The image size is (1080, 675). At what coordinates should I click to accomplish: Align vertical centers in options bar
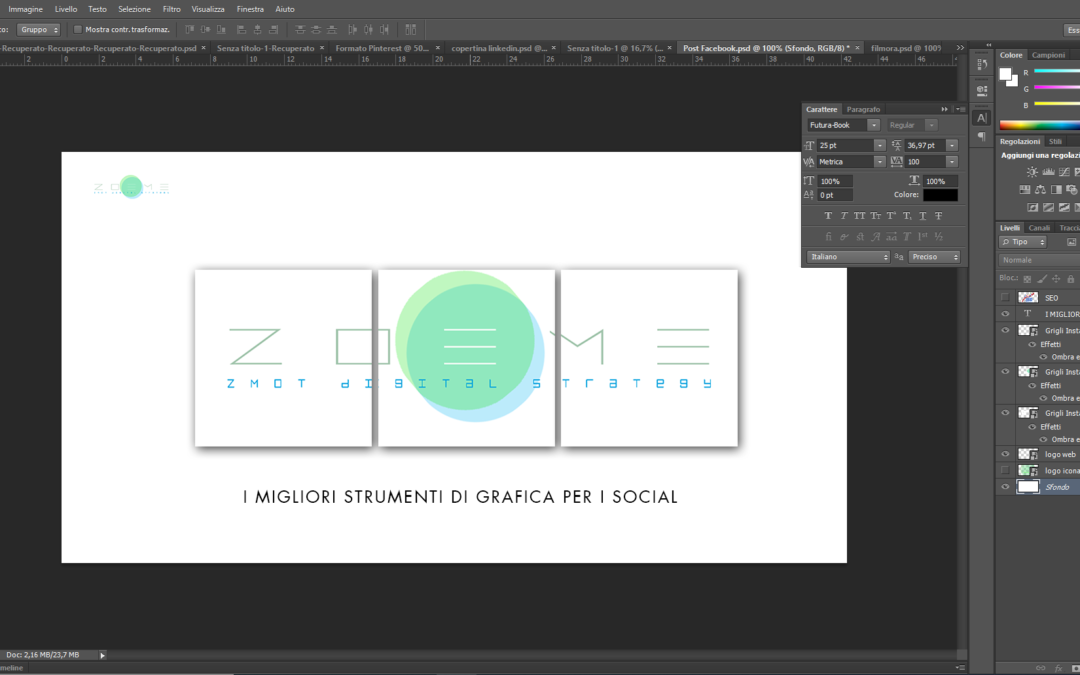click(205, 30)
